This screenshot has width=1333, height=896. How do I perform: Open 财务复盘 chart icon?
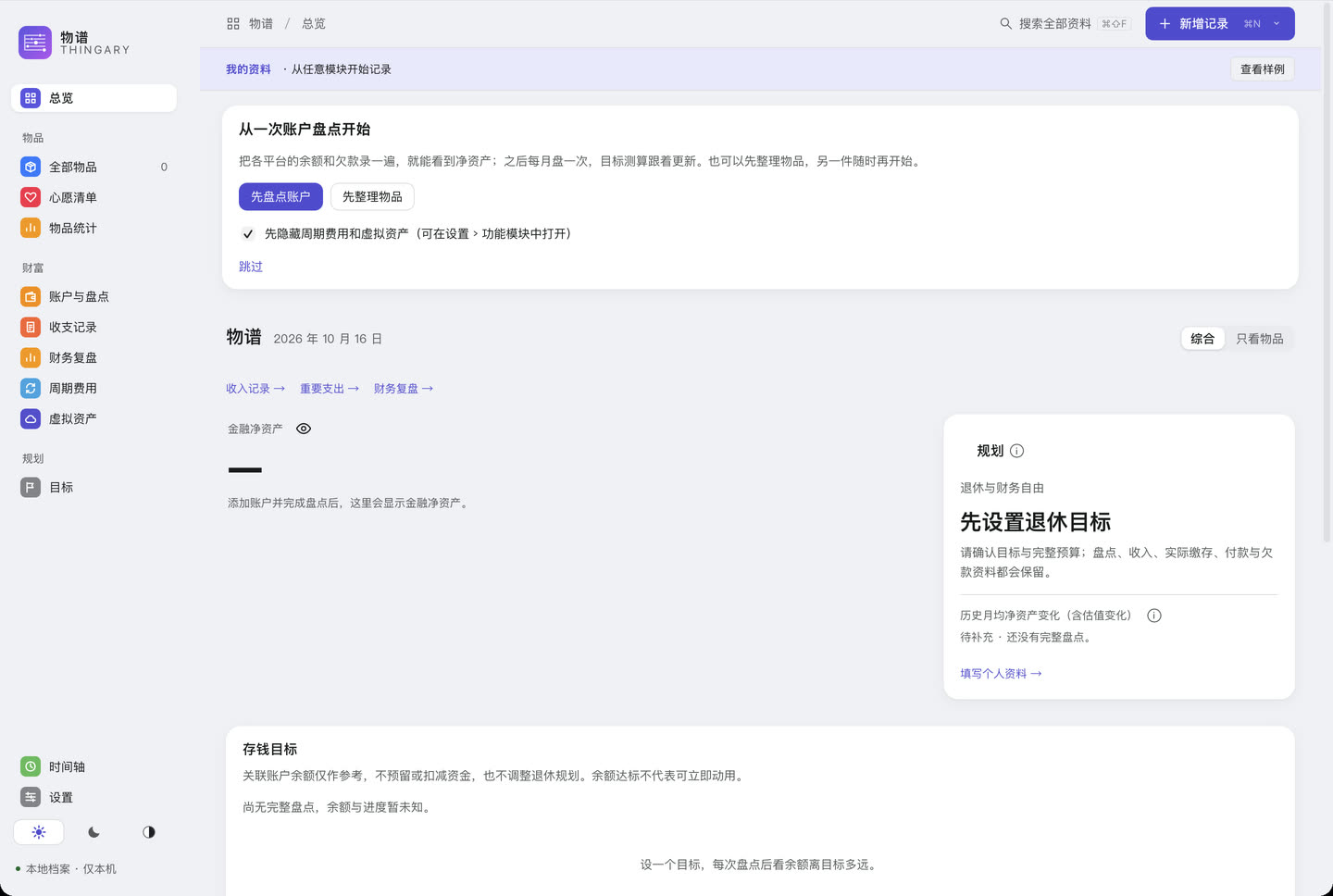pos(31,357)
